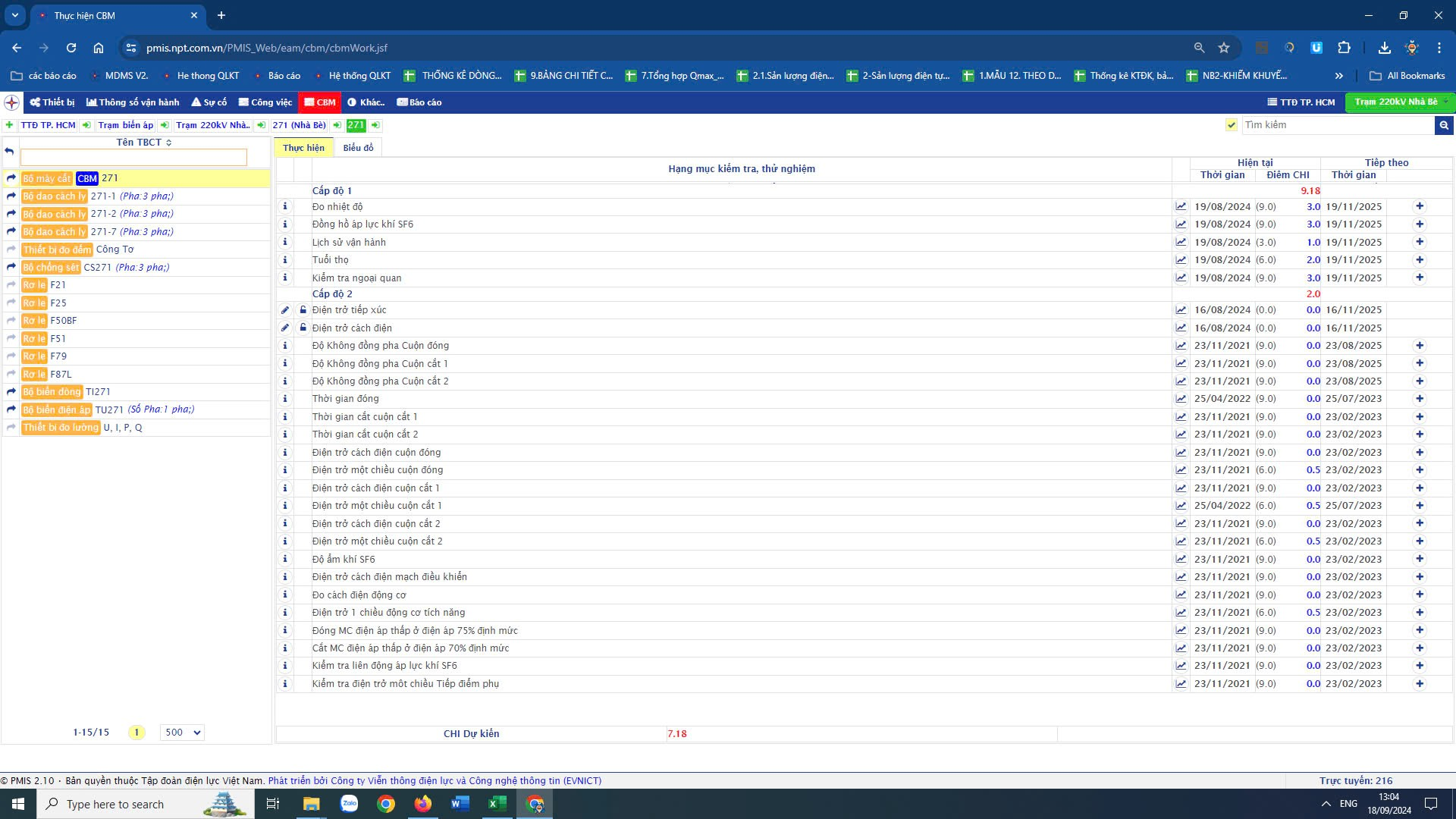
Task: Click the plus icon for Tuổi thọ row
Action: pos(1420,260)
